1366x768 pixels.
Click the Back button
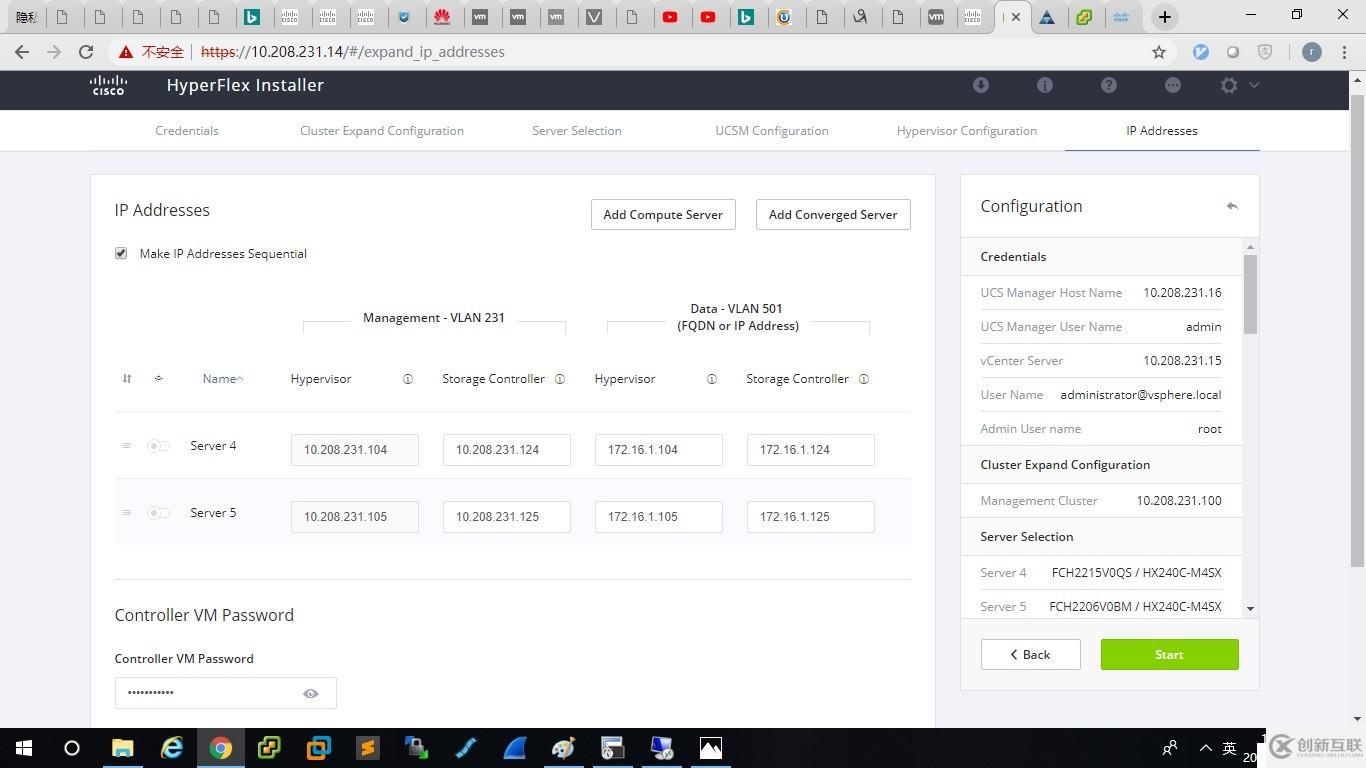coord(1031,655)
